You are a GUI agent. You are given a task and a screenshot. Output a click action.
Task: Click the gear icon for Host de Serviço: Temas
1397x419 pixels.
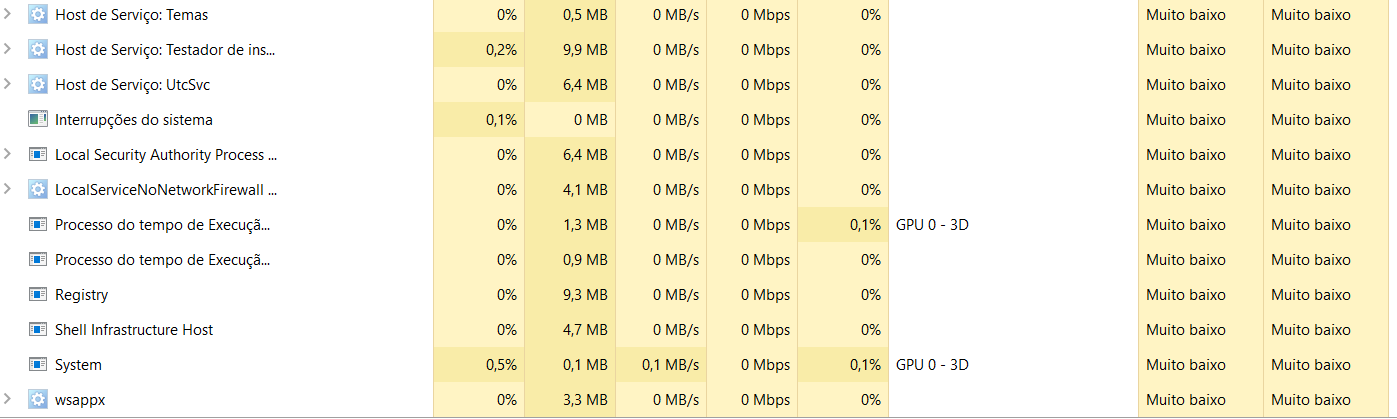[38, 15]
